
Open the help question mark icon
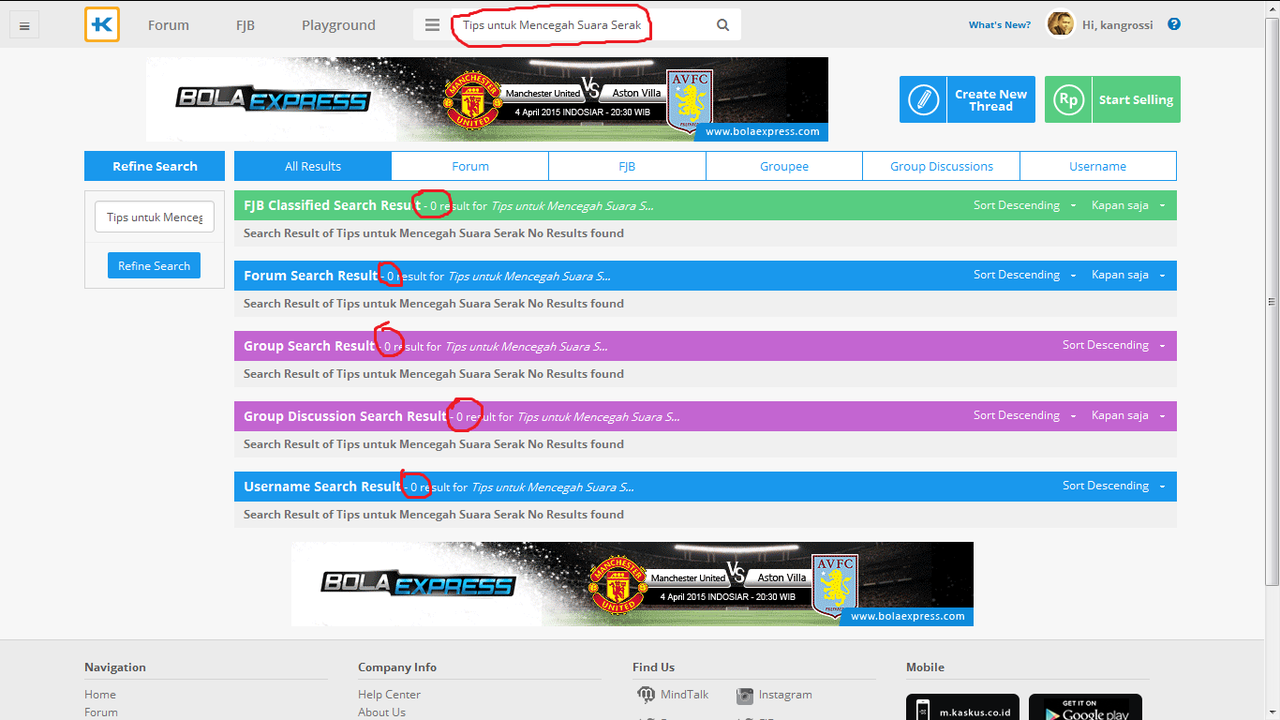[1174, 24]
